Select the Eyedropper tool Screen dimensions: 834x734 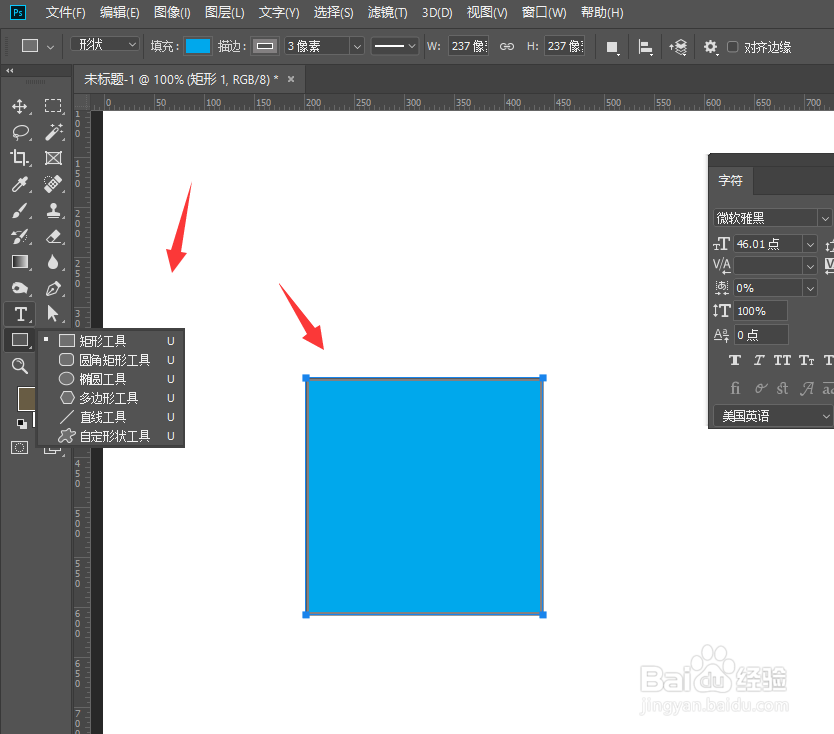pyautogui.click(x=20, y=184)
